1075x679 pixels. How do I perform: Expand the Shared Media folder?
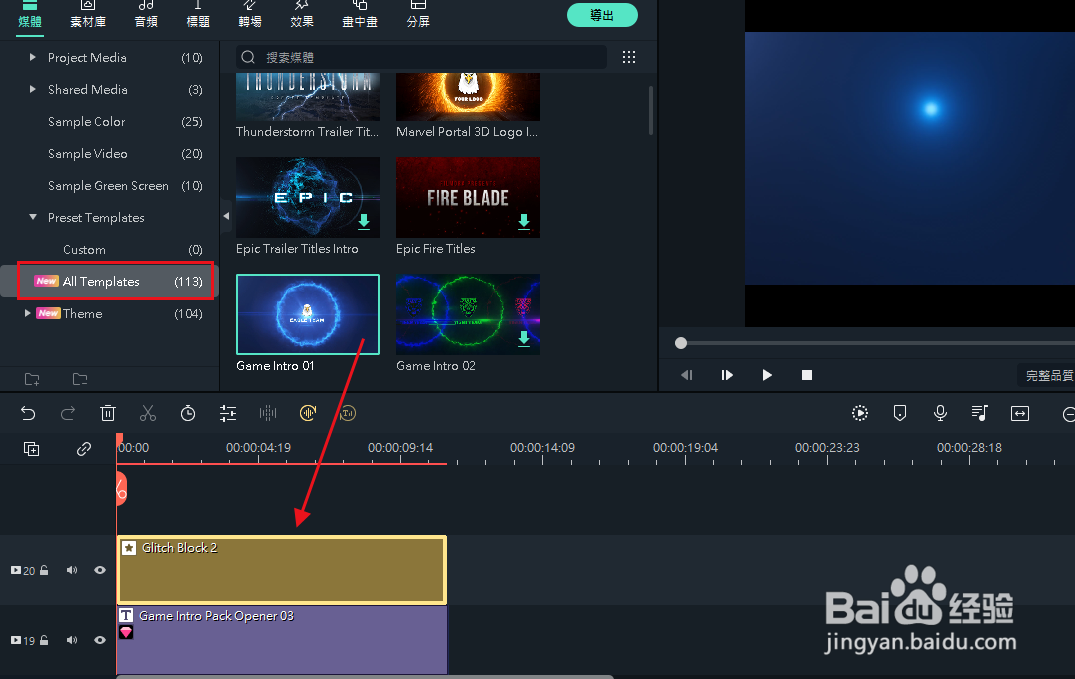32,89
